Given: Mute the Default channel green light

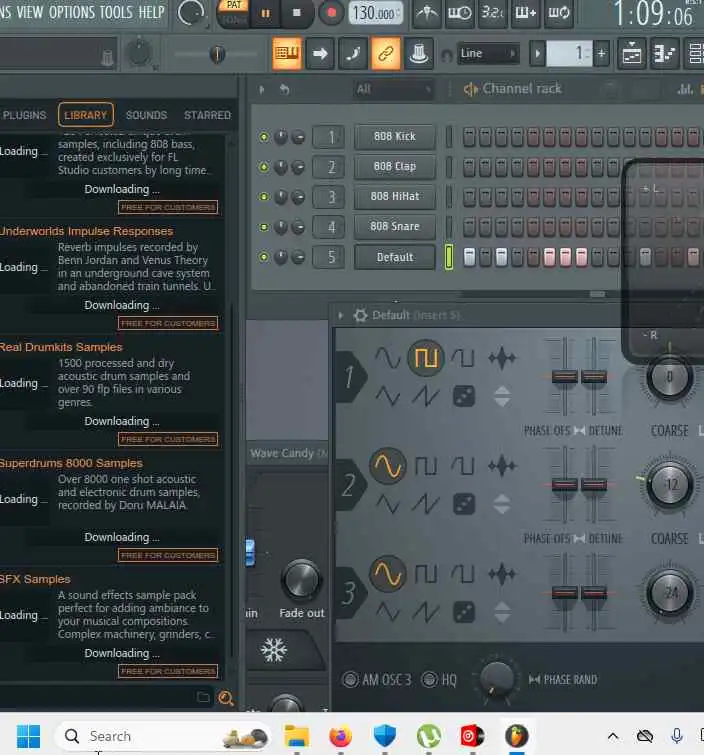Looking at the screenshot, I should [264, 257].
